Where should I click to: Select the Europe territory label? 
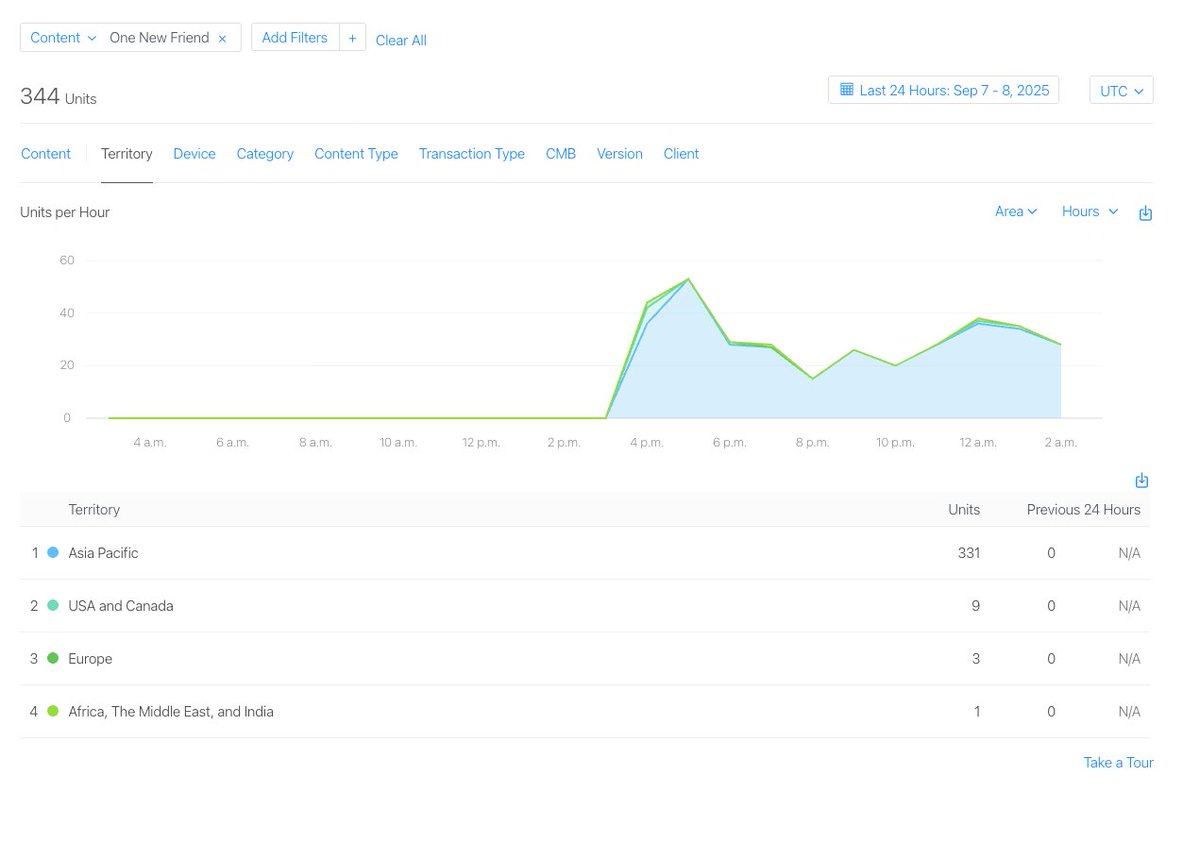[90, 659]
